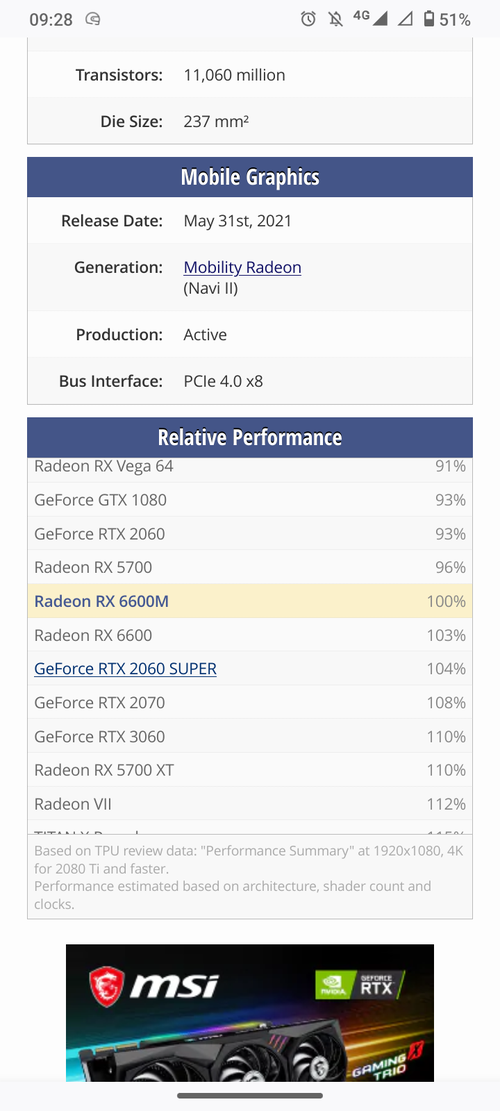Tap the 4G signal strength icon
Screen dimensions: 500x1111
pos(370,18)
